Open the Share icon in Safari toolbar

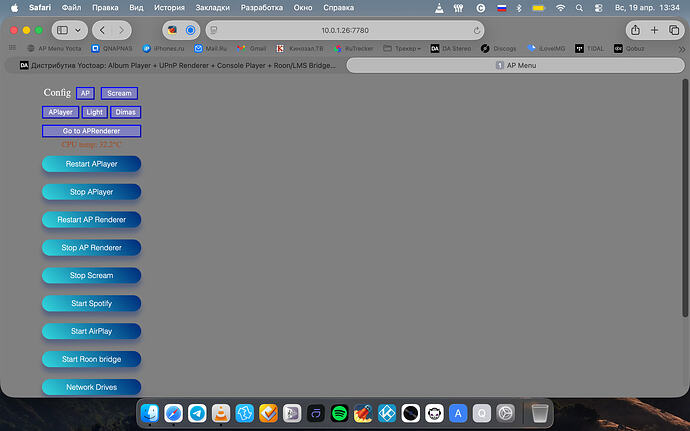tap(635, 30)
